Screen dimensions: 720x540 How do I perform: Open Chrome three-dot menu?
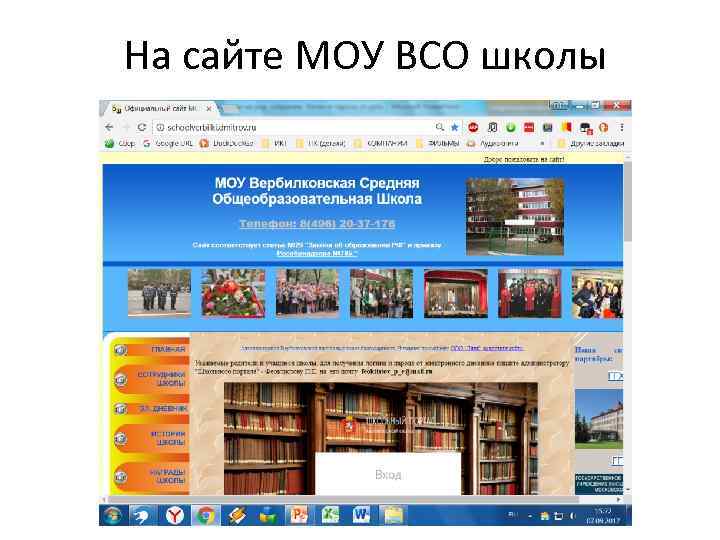(x=622, y=127)
